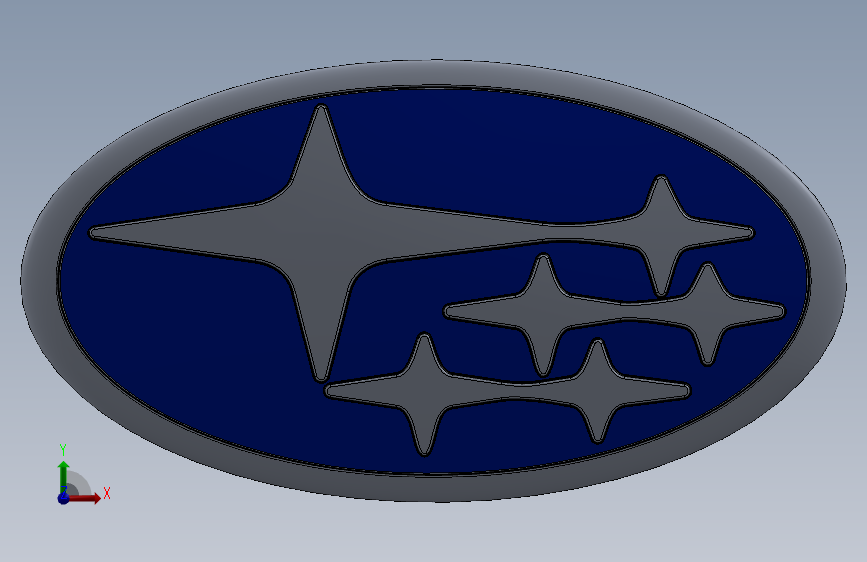Select the small star joined to the large star
867x562 pixels.
(x=662, y=235)
